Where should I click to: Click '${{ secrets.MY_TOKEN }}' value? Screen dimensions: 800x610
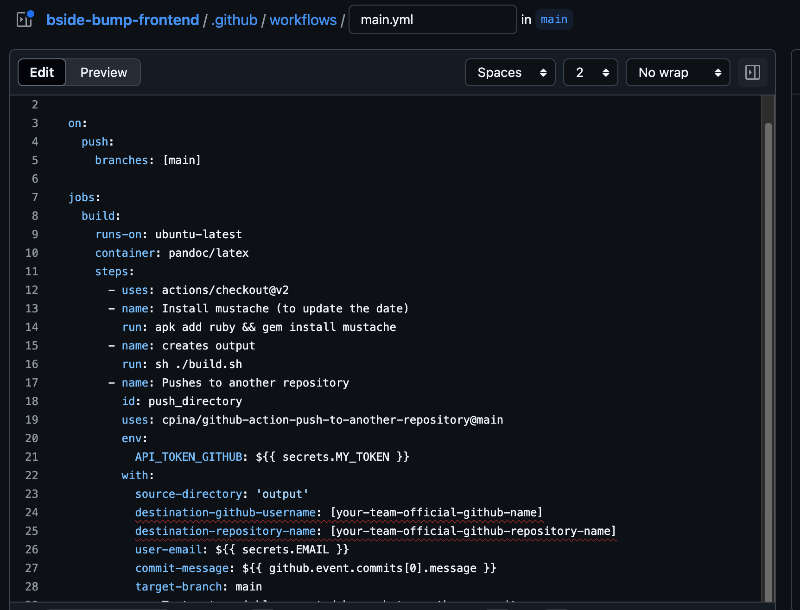[332, 457]
